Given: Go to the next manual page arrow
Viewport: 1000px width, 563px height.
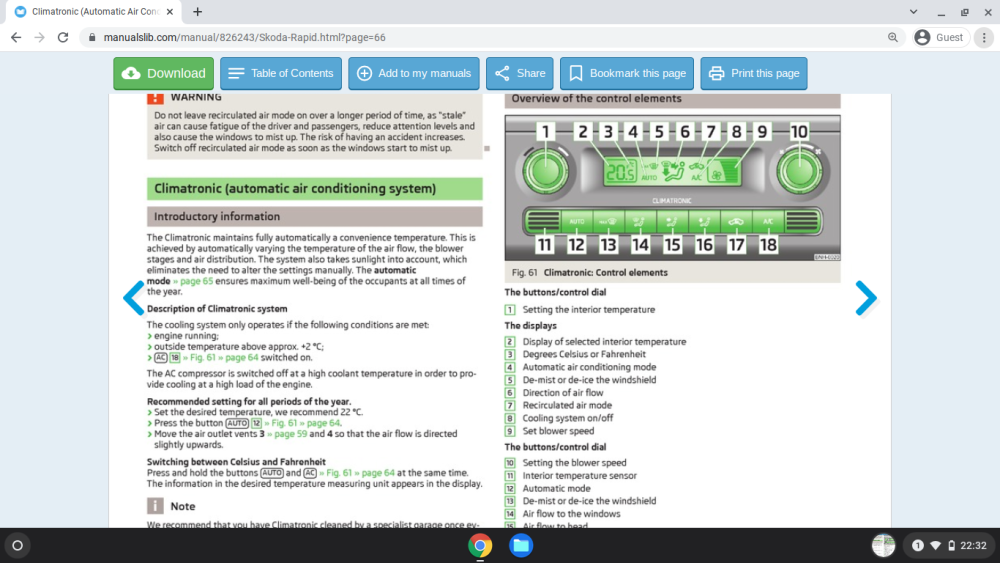Looking at the screenshot, I should pos(865,298).
